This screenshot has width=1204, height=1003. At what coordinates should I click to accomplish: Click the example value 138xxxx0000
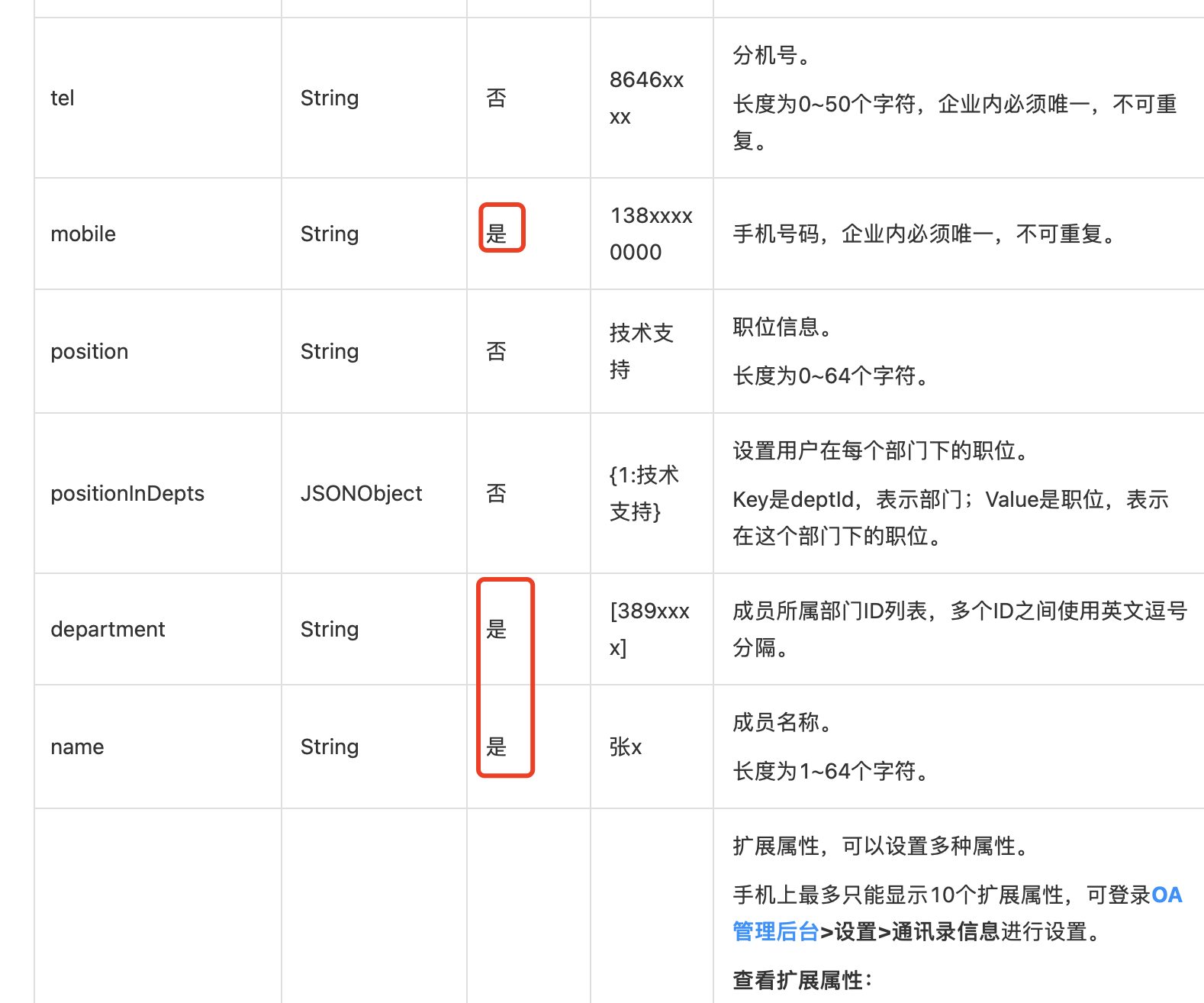click(x=651, y=234)
